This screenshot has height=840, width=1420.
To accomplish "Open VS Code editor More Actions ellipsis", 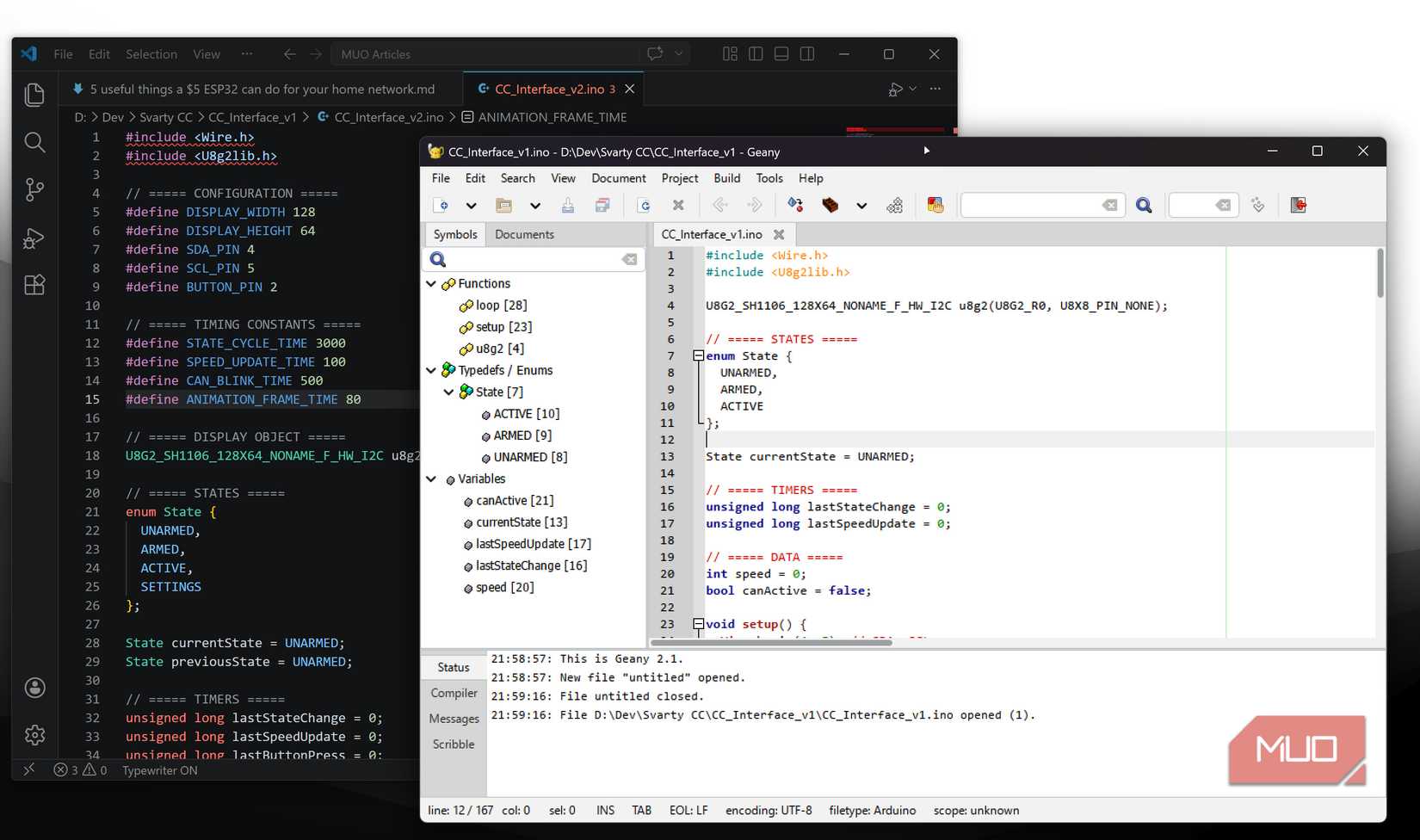I will pyautogui.click(x=935, y=89).
